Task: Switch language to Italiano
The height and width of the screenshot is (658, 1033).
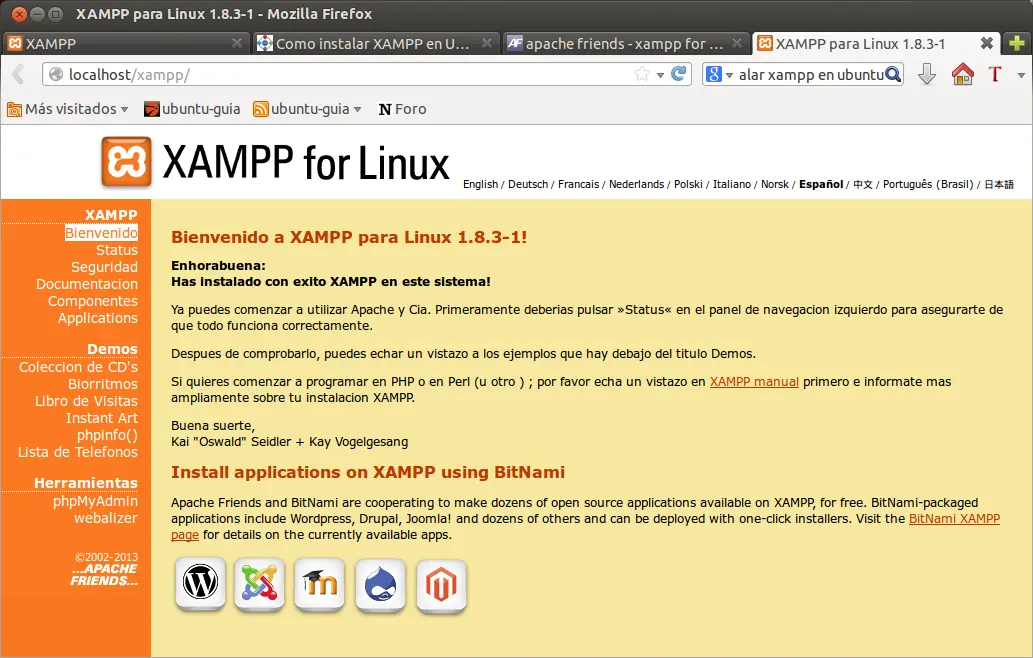Action: (732, 184)
